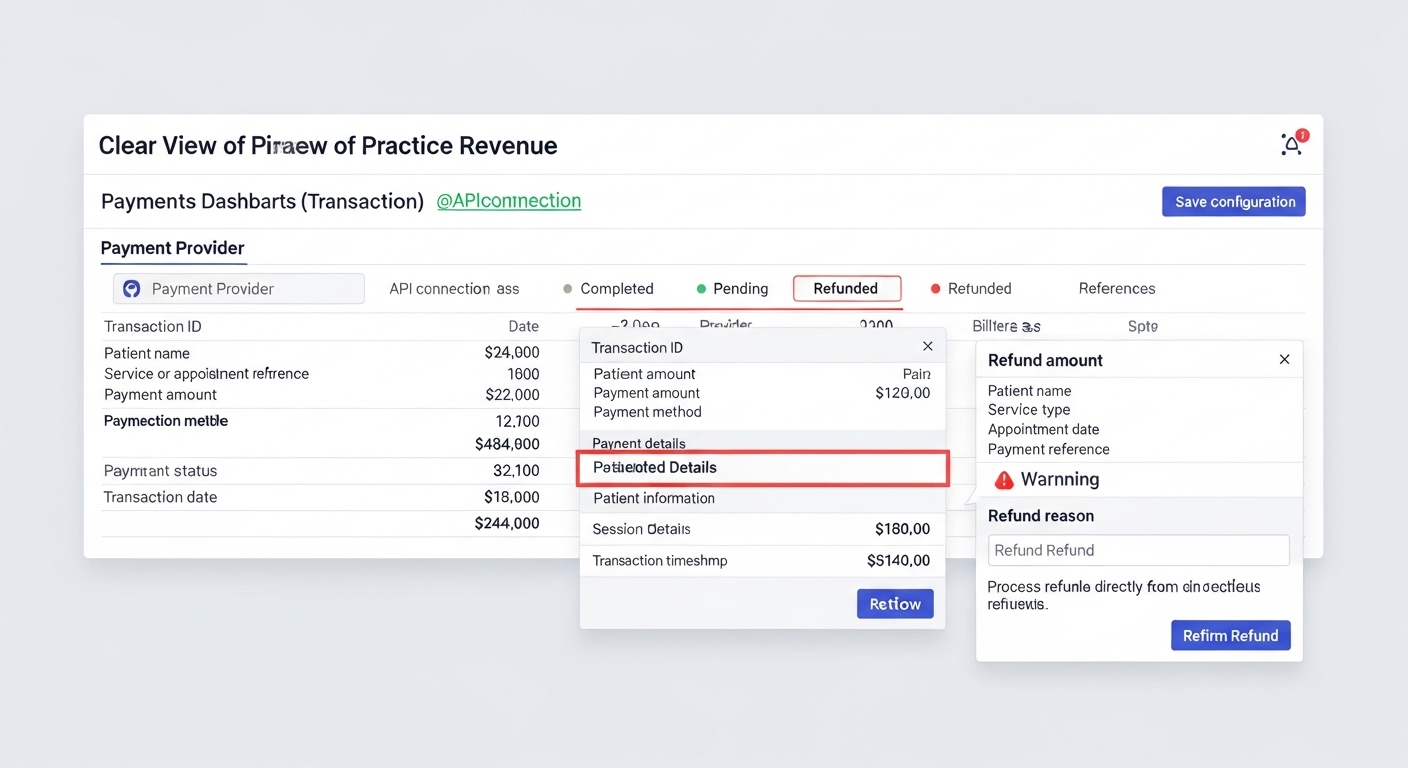Click the Refund reason input field

1138,550
